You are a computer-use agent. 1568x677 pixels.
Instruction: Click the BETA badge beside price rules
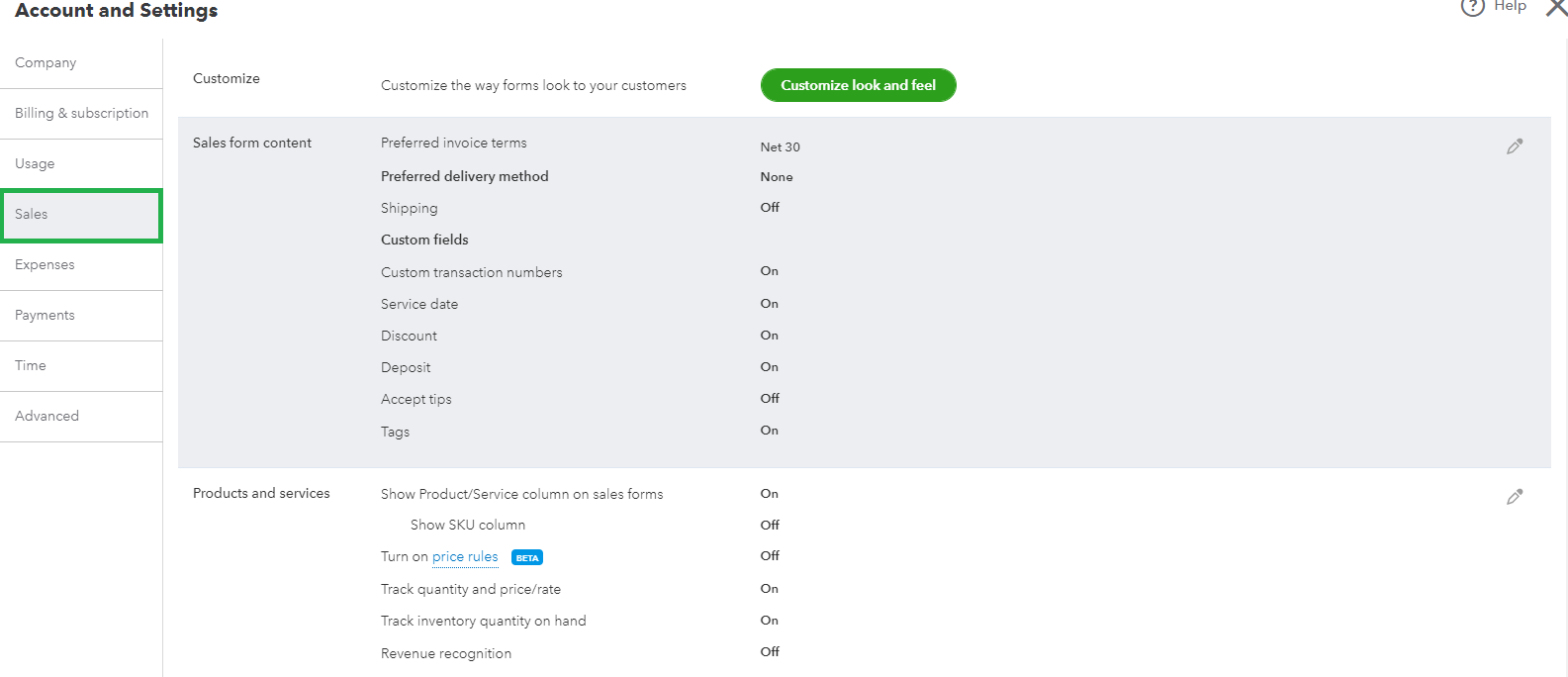[526, 557]
